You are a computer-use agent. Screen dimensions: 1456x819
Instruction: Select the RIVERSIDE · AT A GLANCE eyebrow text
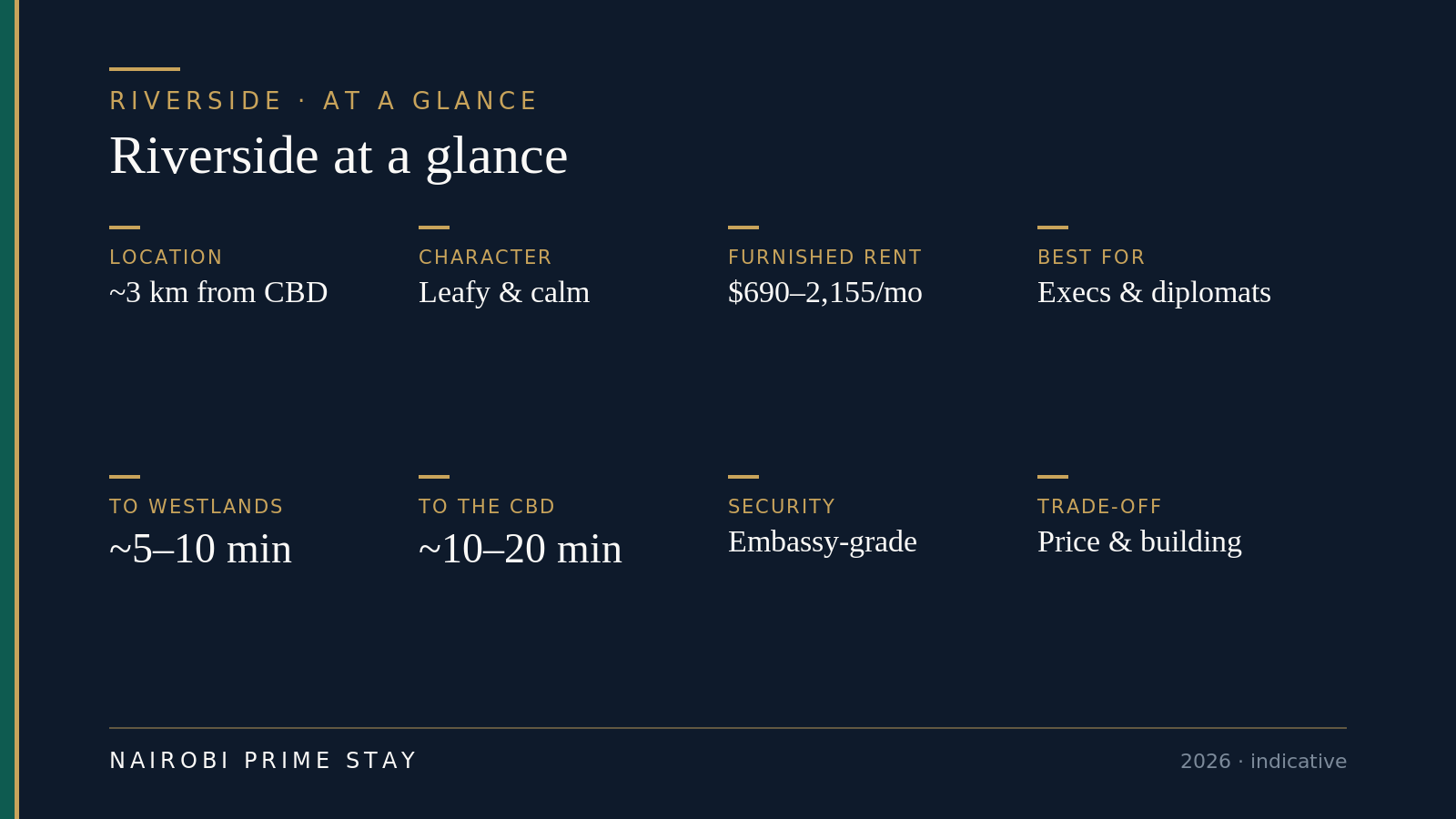tap(323, 101)
